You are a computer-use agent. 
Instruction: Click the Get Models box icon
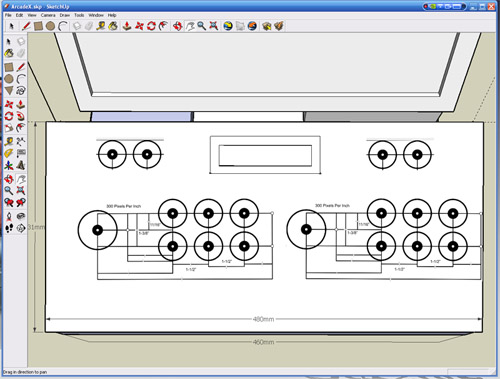click(266, 26)
